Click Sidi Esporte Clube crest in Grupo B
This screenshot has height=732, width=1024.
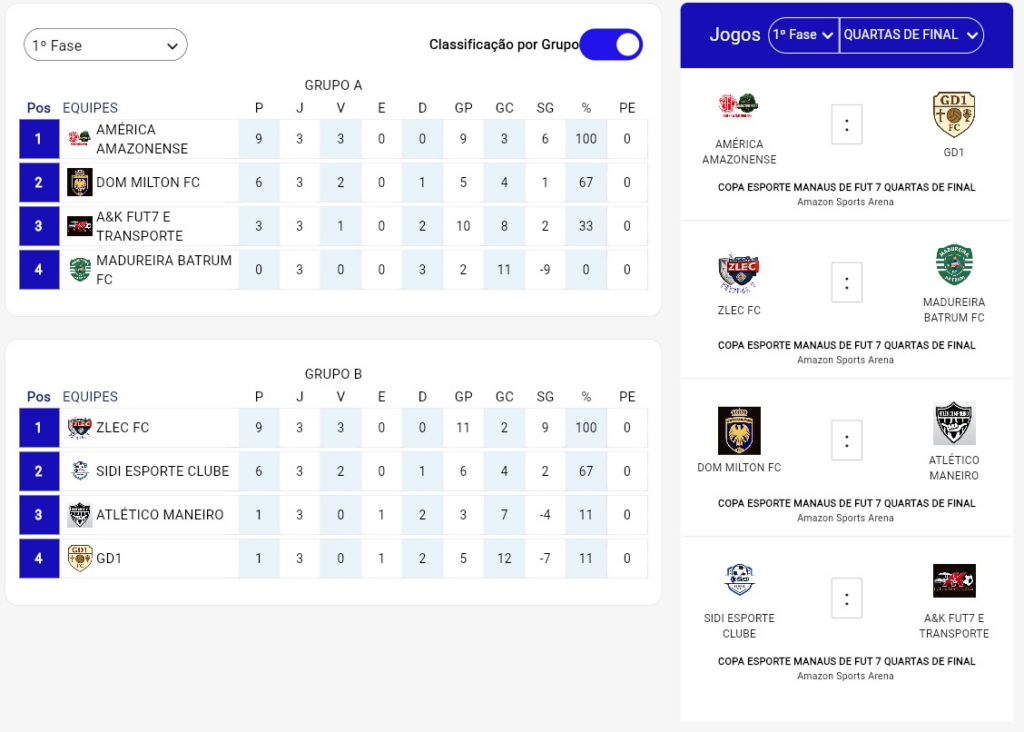click(80, 471)
